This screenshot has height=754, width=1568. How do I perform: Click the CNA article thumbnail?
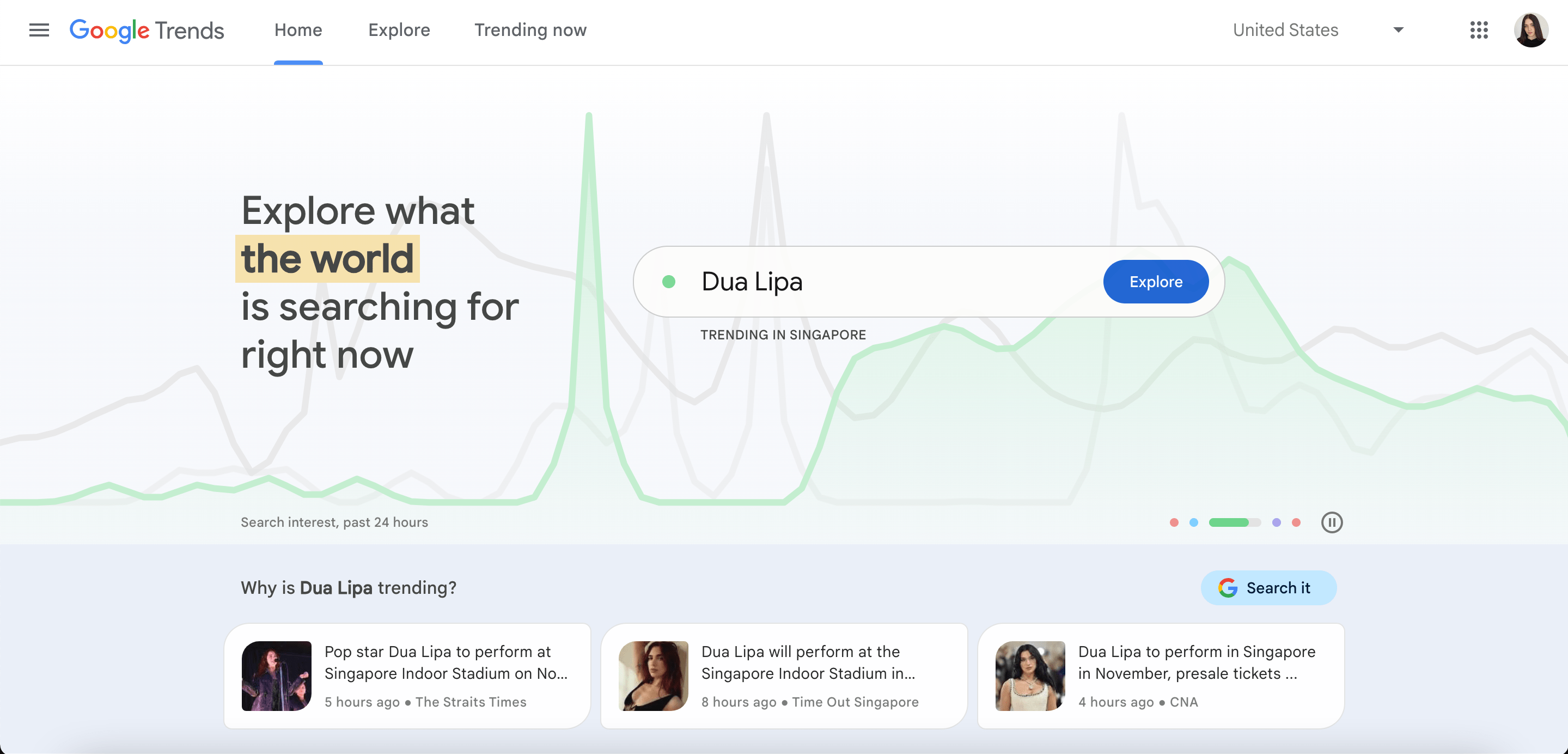(1030, 676)
